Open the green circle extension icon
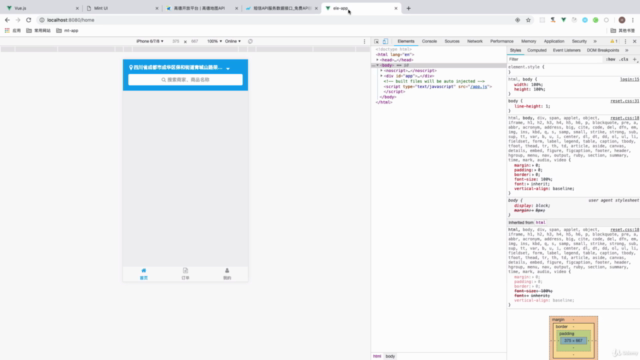This screenshot has height=360, width=640. [596, 20]
